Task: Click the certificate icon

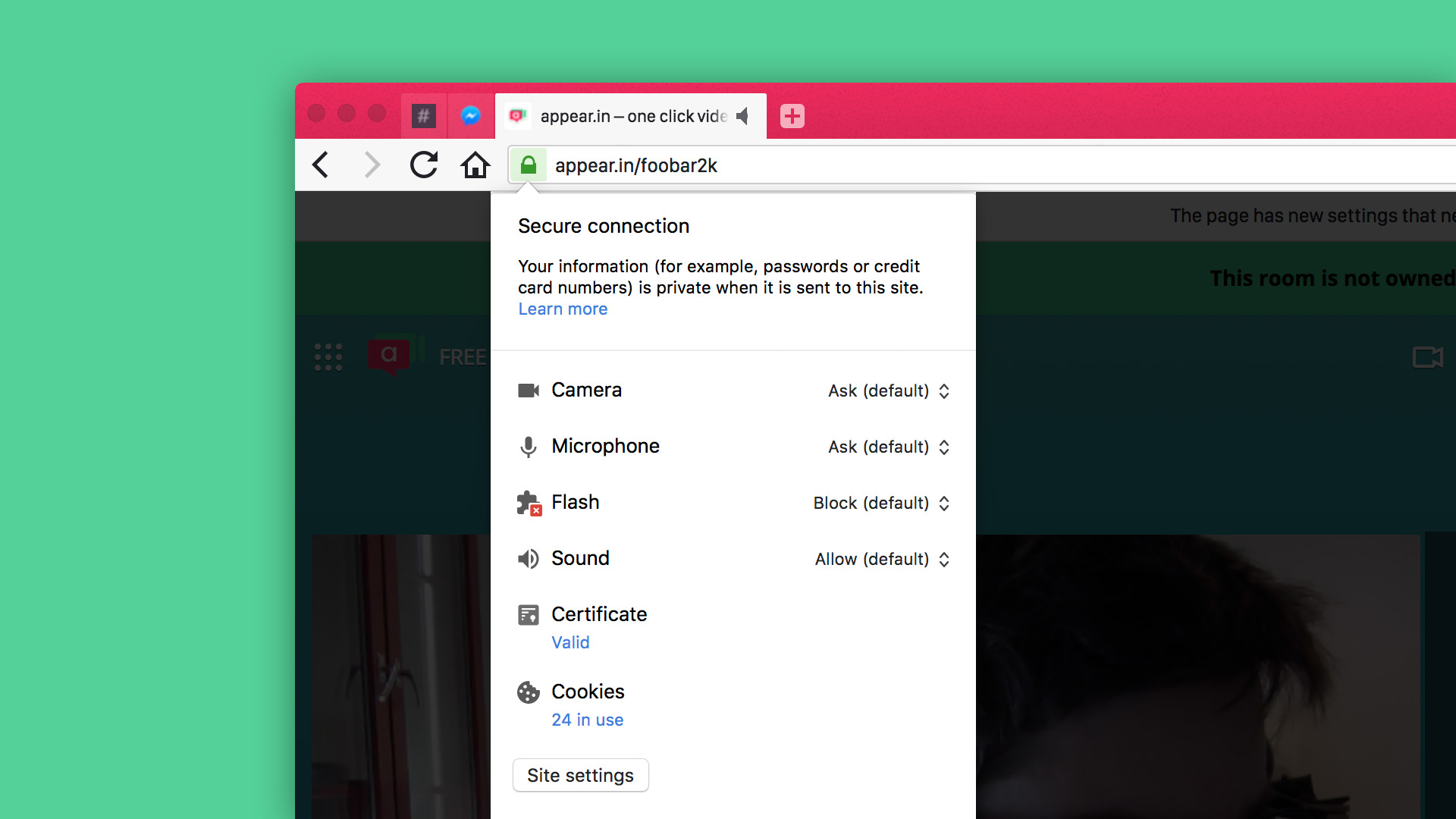Action: point(527,614)
